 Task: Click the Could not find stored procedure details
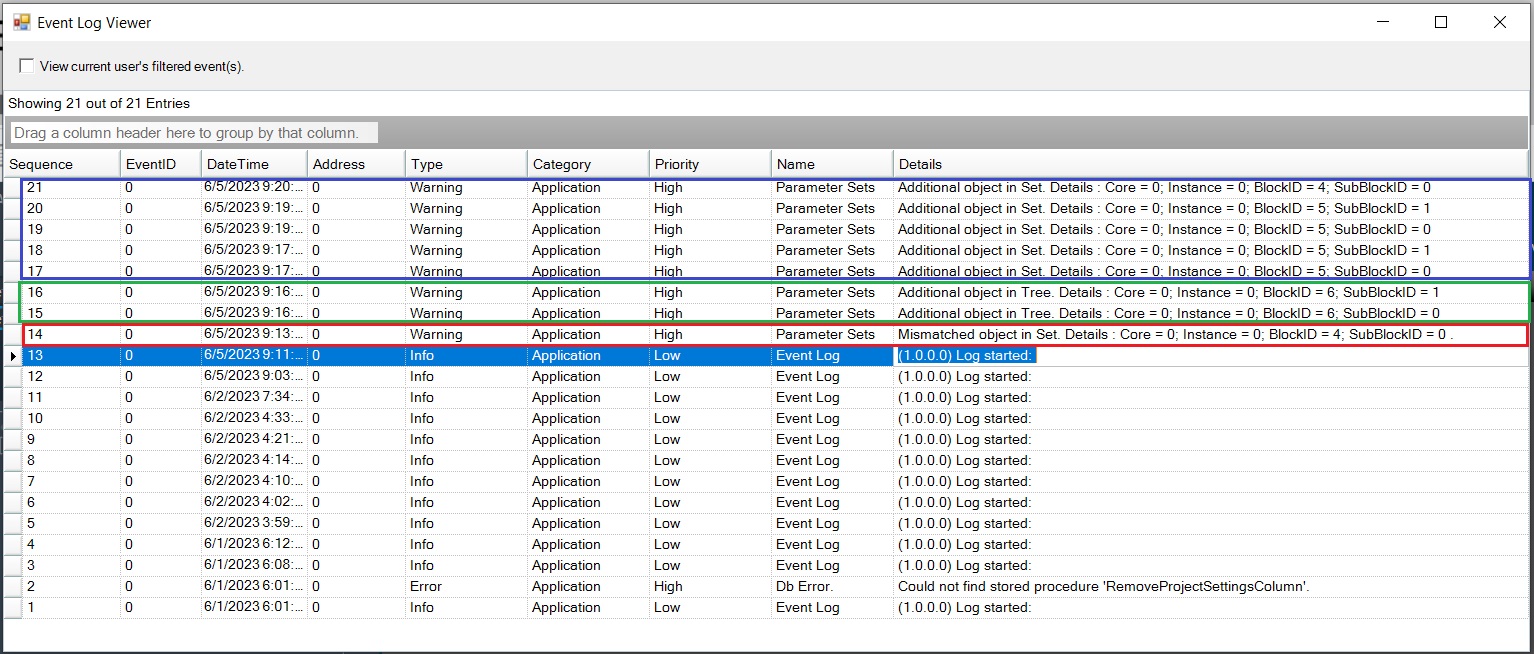click(x=1210, y=586)
